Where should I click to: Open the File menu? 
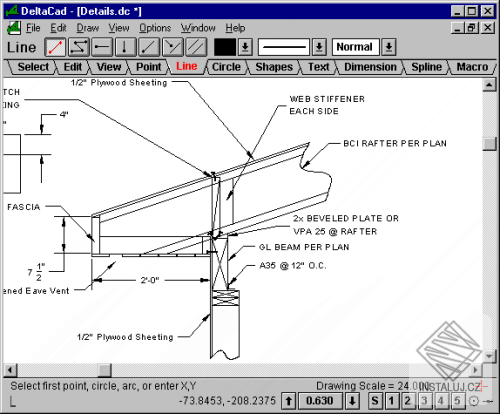pyautogui.click(x=33, y=28)
